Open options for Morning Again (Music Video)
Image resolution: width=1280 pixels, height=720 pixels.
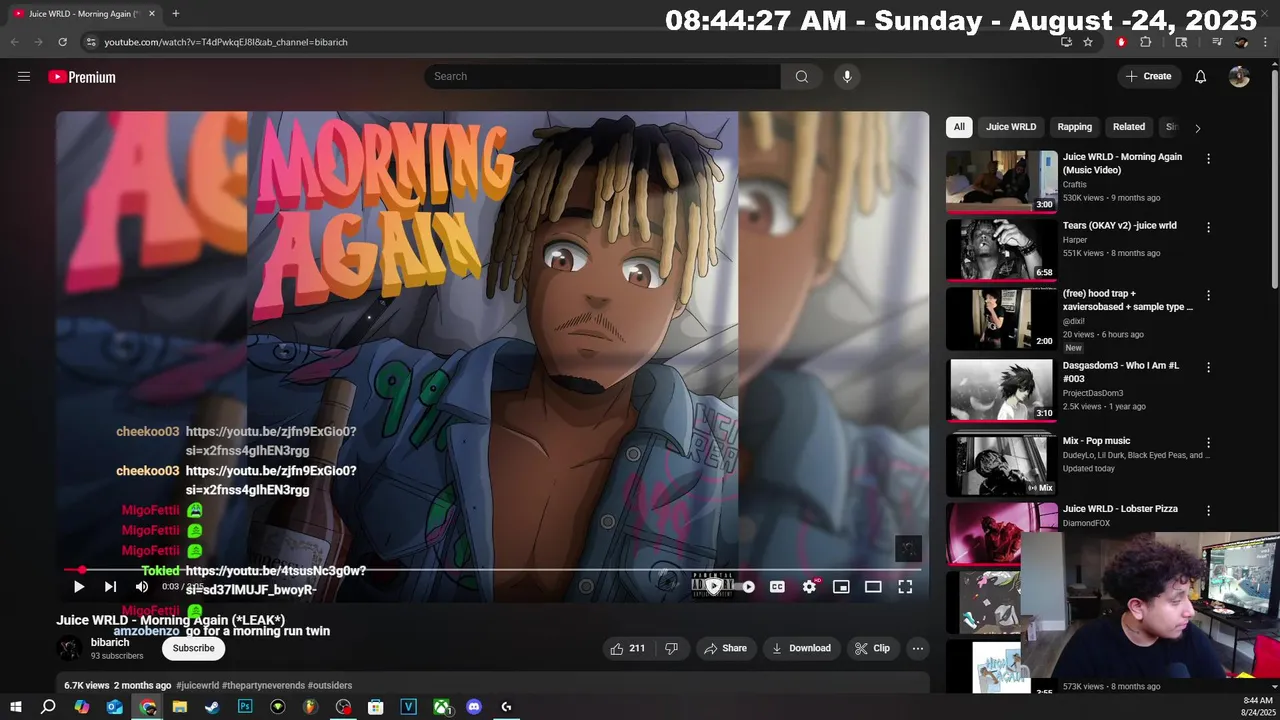coord(1208,159)
